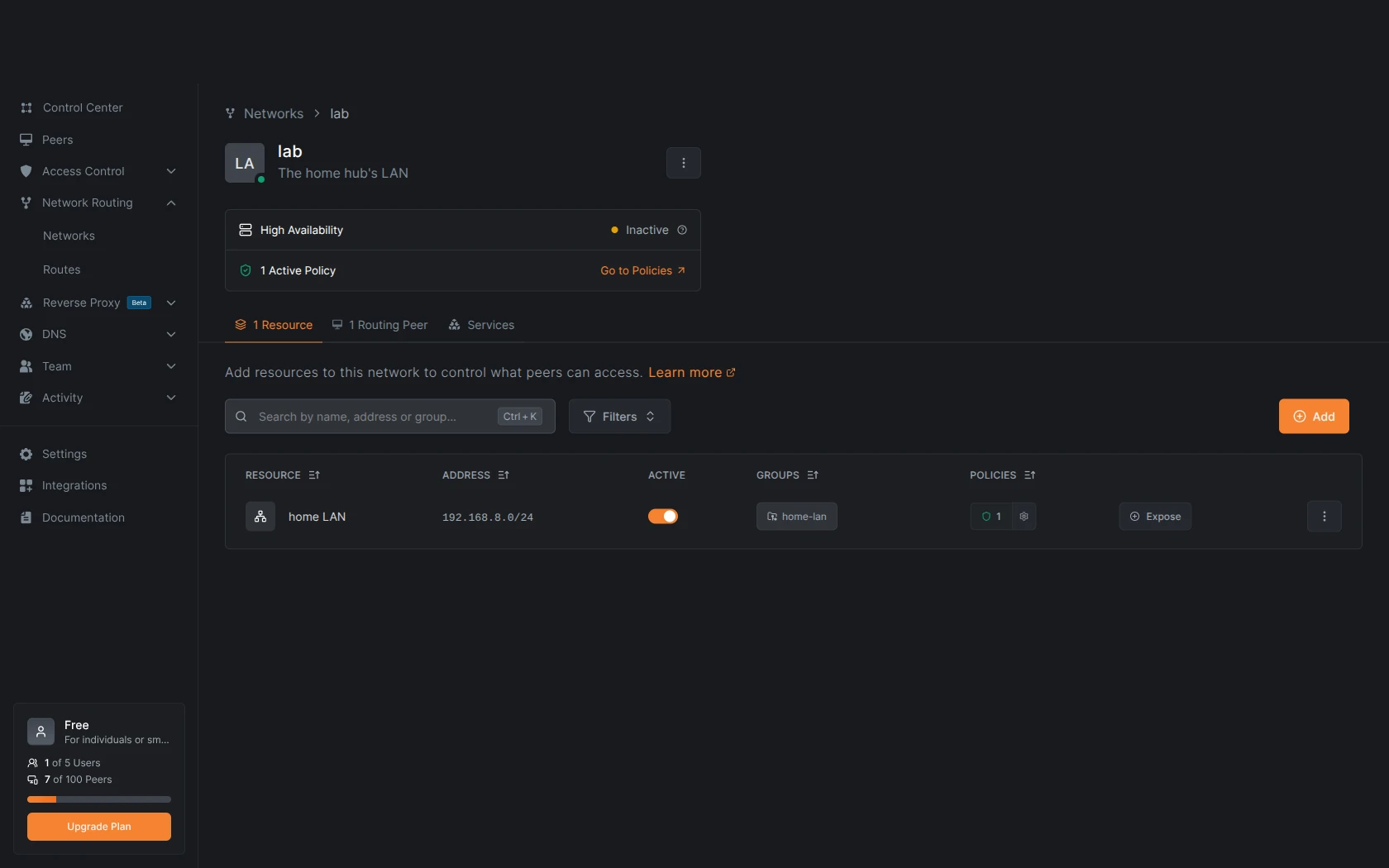Click the 1 policy count badge
The width and height of the screenshot is (1389, 868).
pyautogui.click(x=991, y=517)
